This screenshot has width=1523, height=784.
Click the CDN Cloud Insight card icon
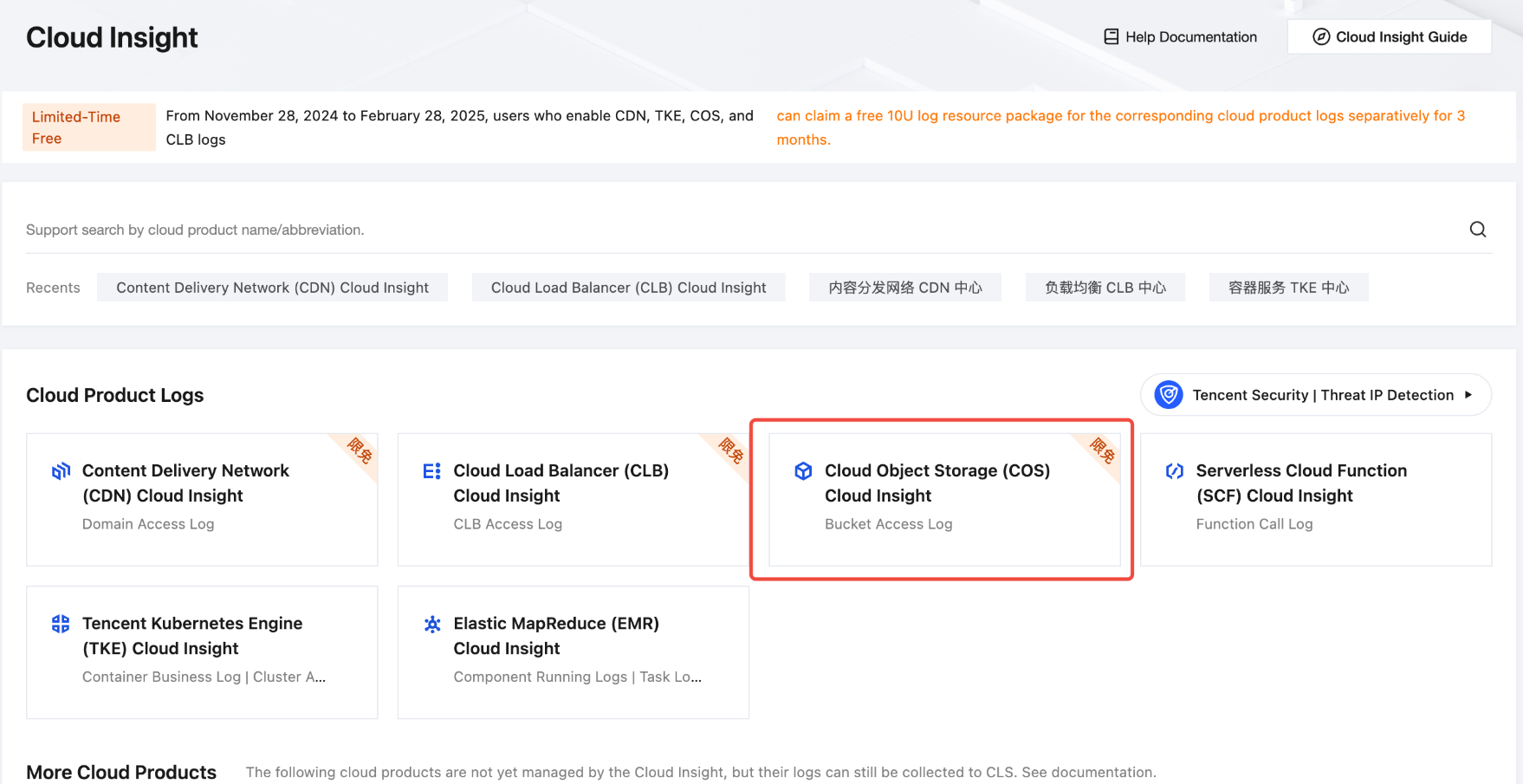61,471
